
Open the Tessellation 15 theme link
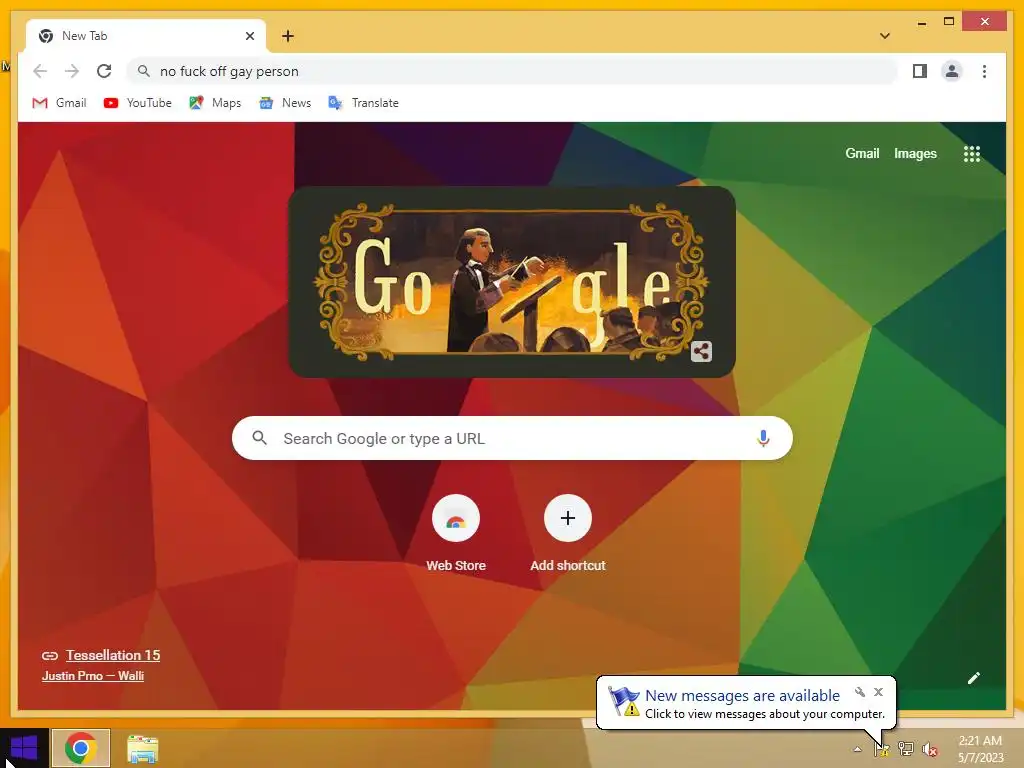[112, 655]
